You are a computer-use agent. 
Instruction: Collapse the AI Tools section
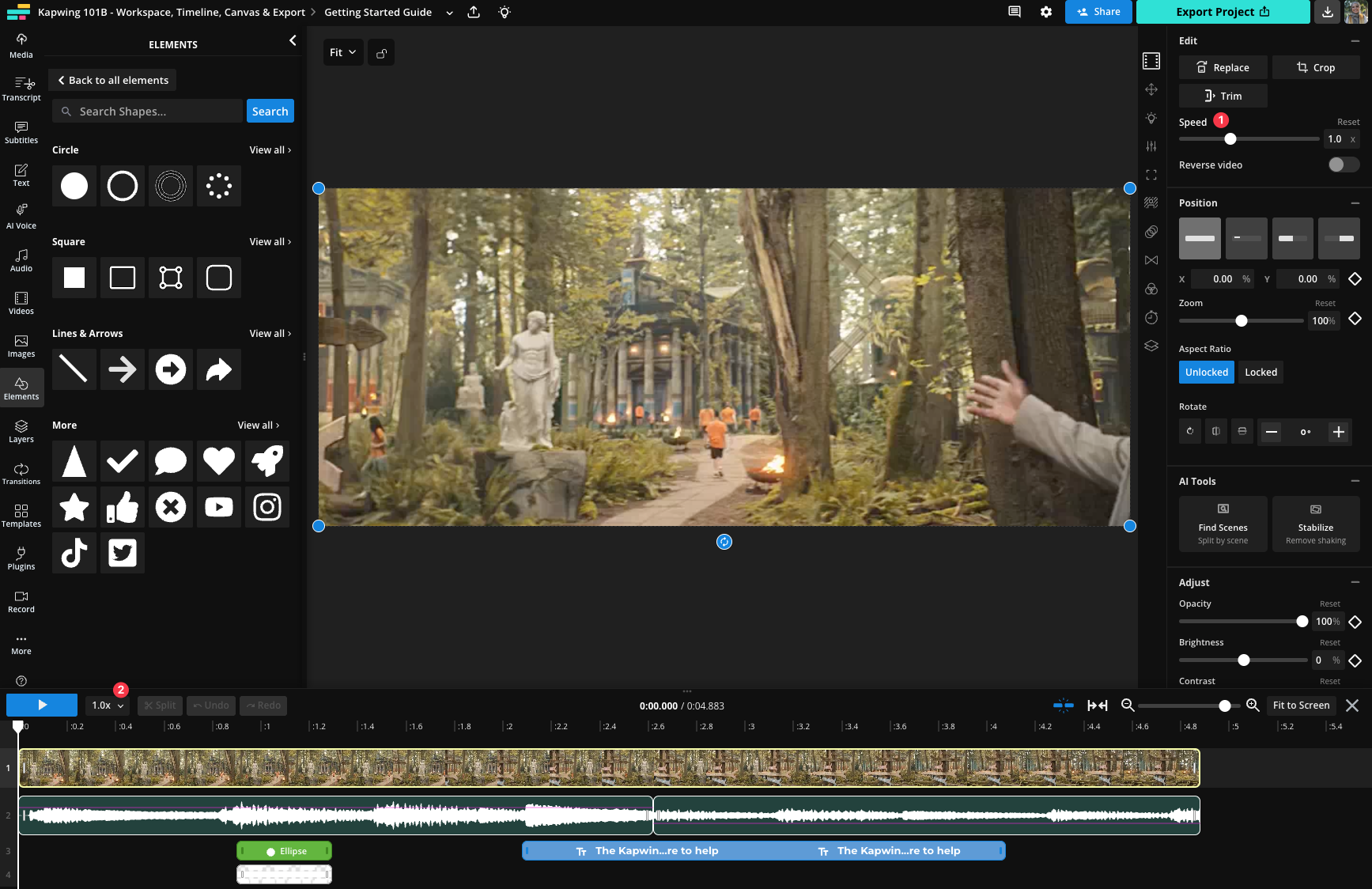coord(1355,481)
